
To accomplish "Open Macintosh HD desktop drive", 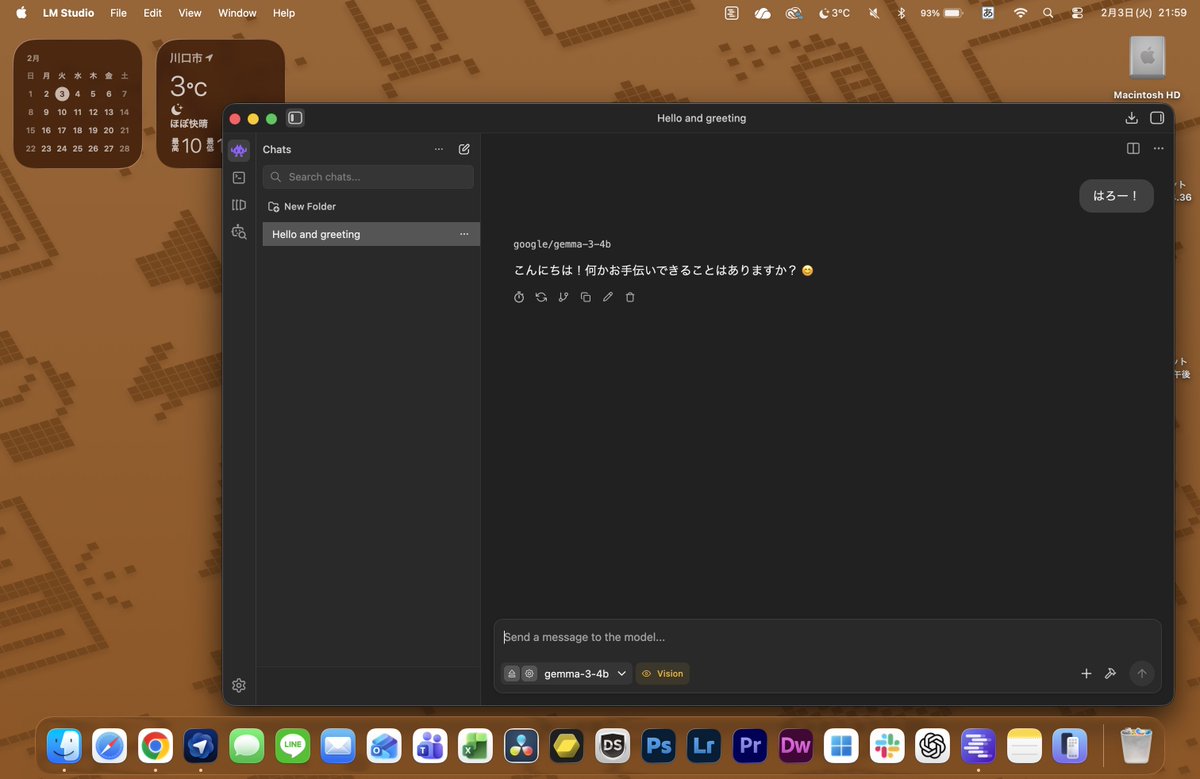I will 1147,69.
